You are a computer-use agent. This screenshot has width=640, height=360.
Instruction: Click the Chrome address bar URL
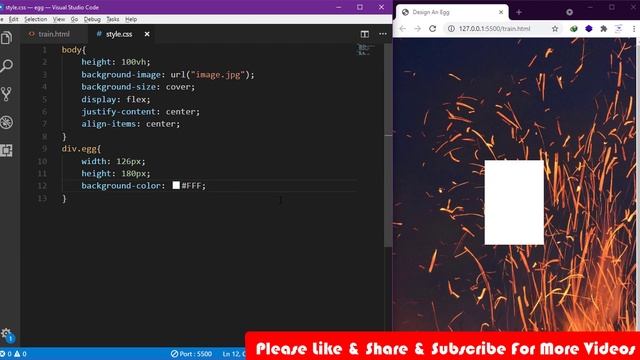(494, 29)
